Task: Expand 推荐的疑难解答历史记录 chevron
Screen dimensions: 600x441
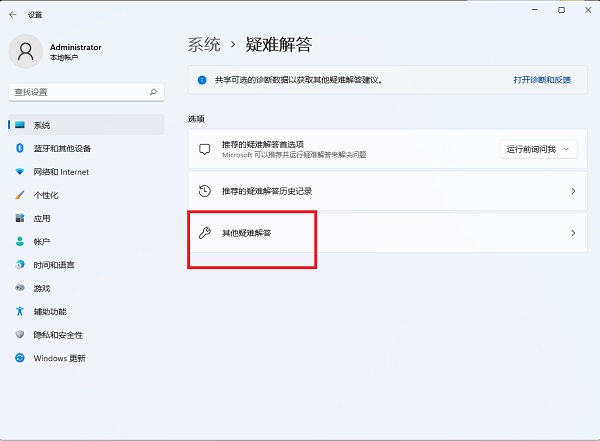Action: pos(572,191)
